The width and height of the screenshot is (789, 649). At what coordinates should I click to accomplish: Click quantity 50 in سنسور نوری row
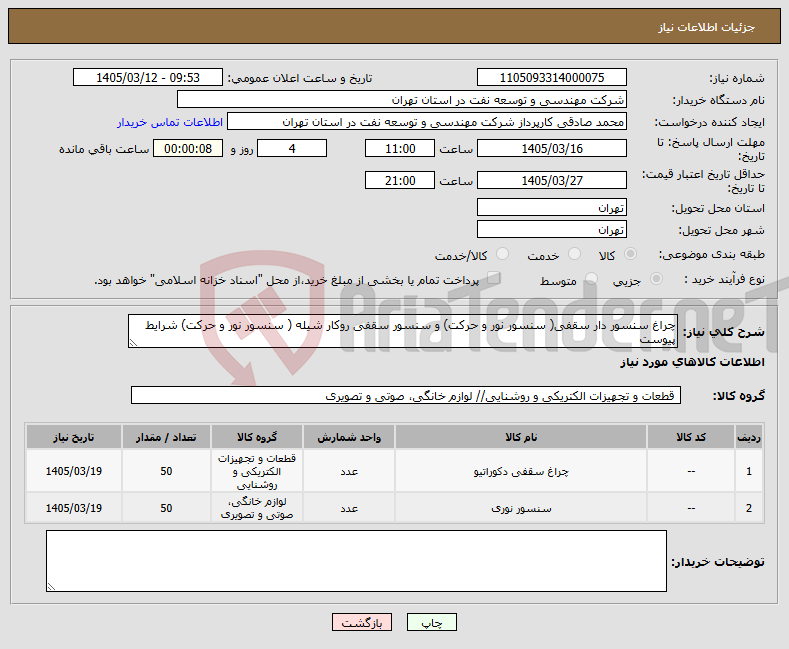point(166,509)
